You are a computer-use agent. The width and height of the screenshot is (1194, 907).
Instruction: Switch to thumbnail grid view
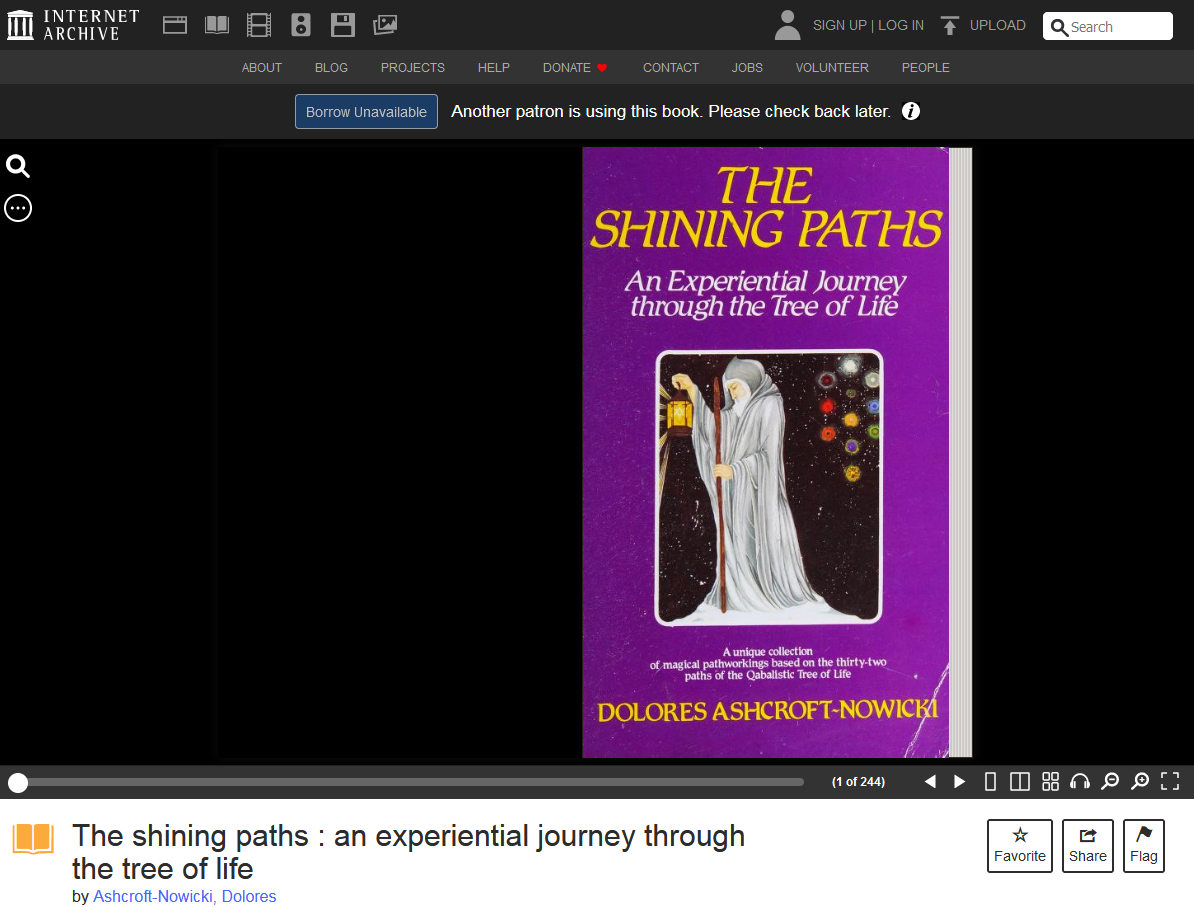click(x=1050, y=781)
